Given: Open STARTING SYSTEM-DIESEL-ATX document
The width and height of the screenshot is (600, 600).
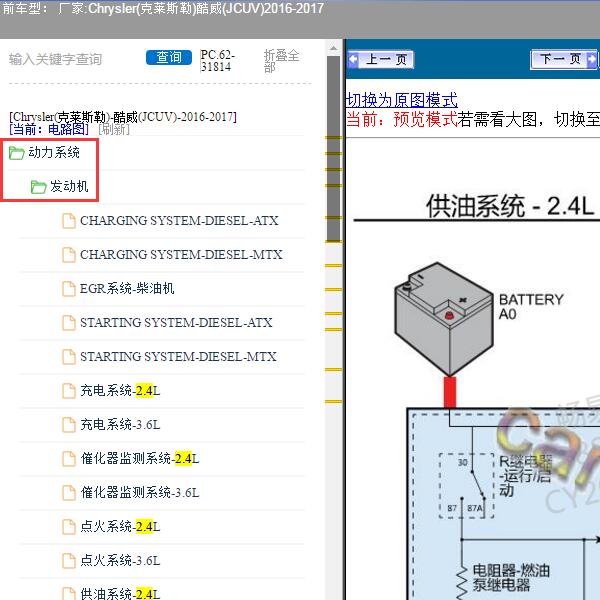Looking at the screenshot, I should (176, 323).
